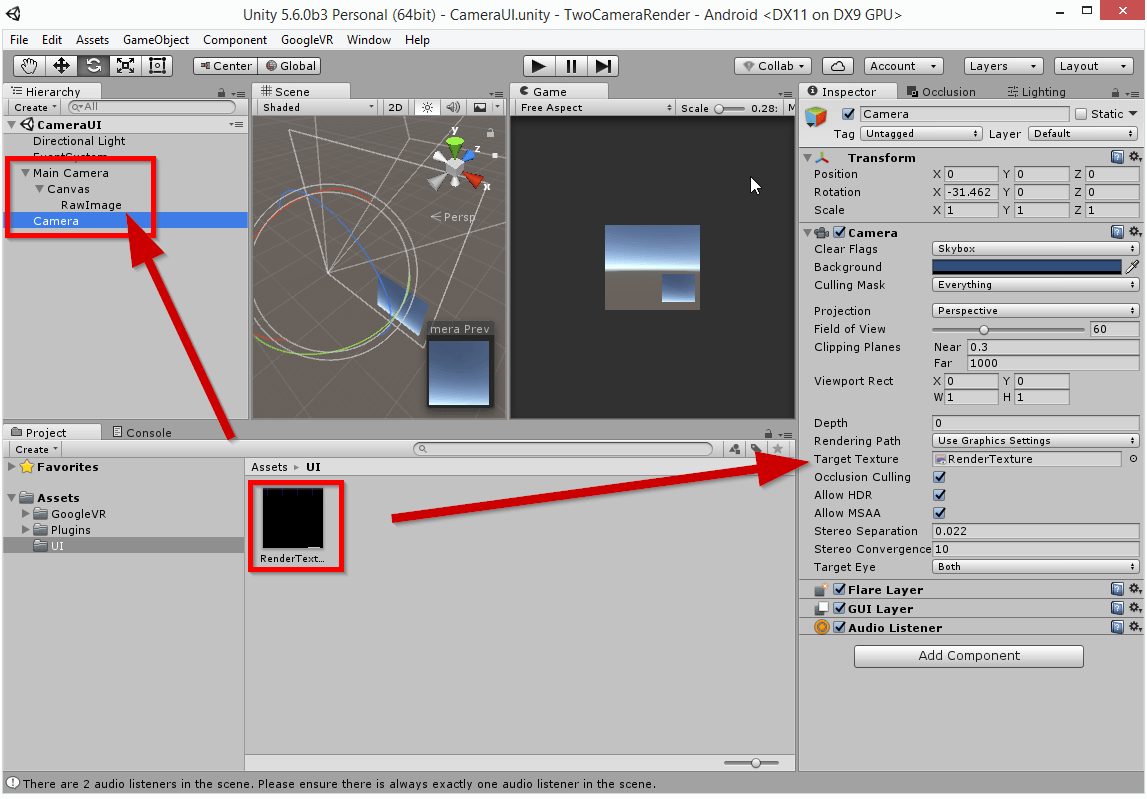This screenshot has height=799, width=1147.
Task: Select the Scale tool
Action: pos(125,66)
